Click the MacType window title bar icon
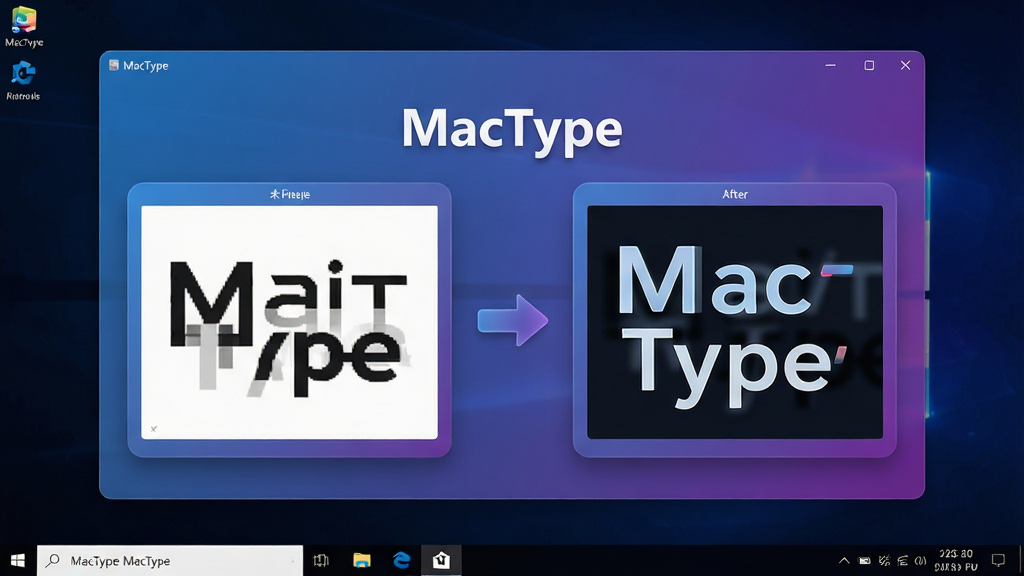 (114, 65)
